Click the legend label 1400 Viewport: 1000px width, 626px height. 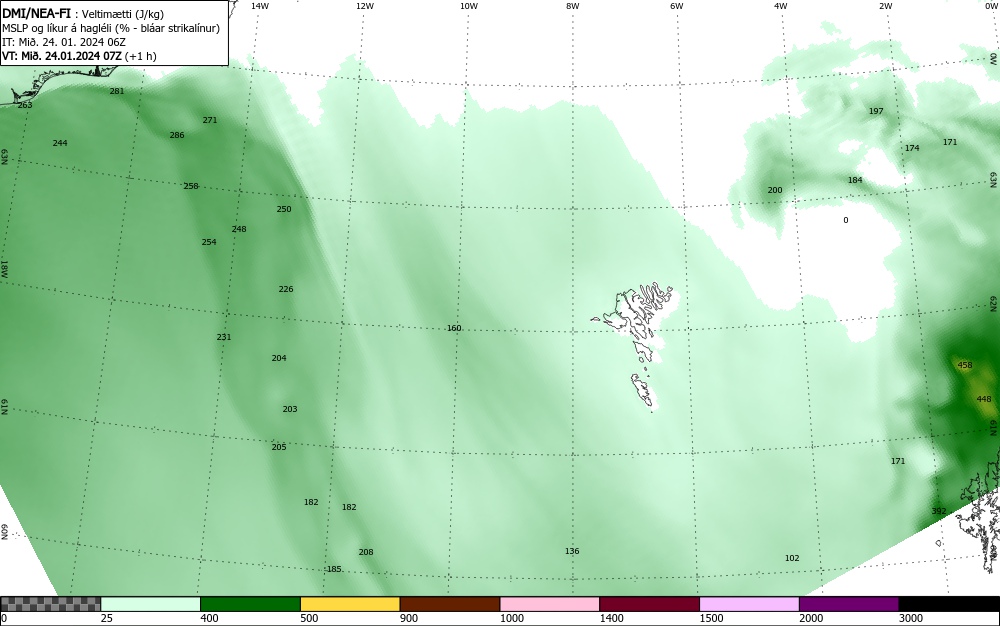(x=611, y=618)
